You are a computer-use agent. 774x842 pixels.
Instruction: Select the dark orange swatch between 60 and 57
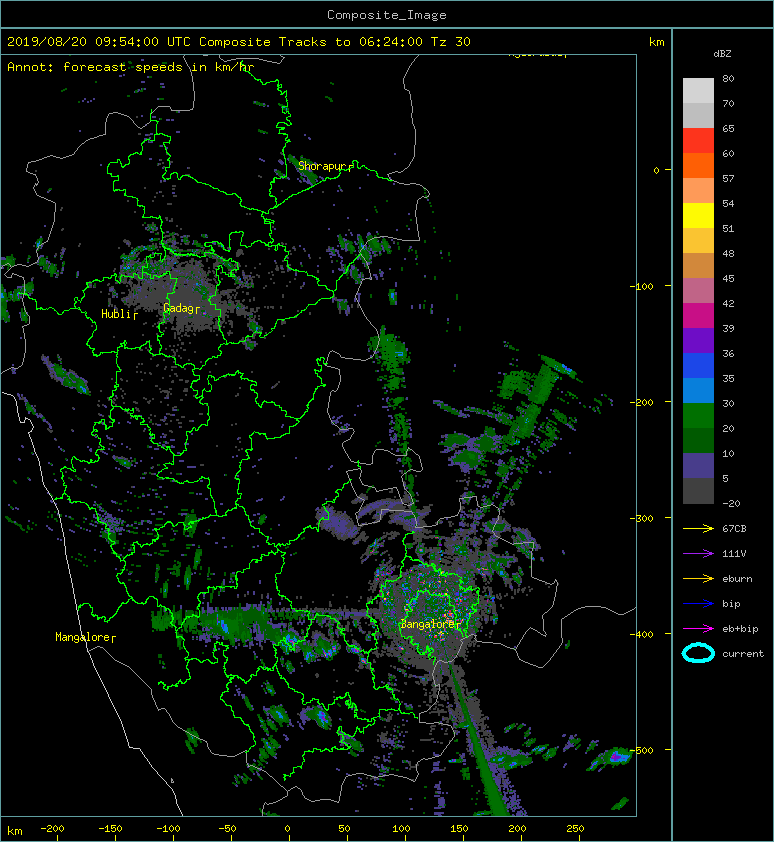pyautogui.click(x=698, y=165)
